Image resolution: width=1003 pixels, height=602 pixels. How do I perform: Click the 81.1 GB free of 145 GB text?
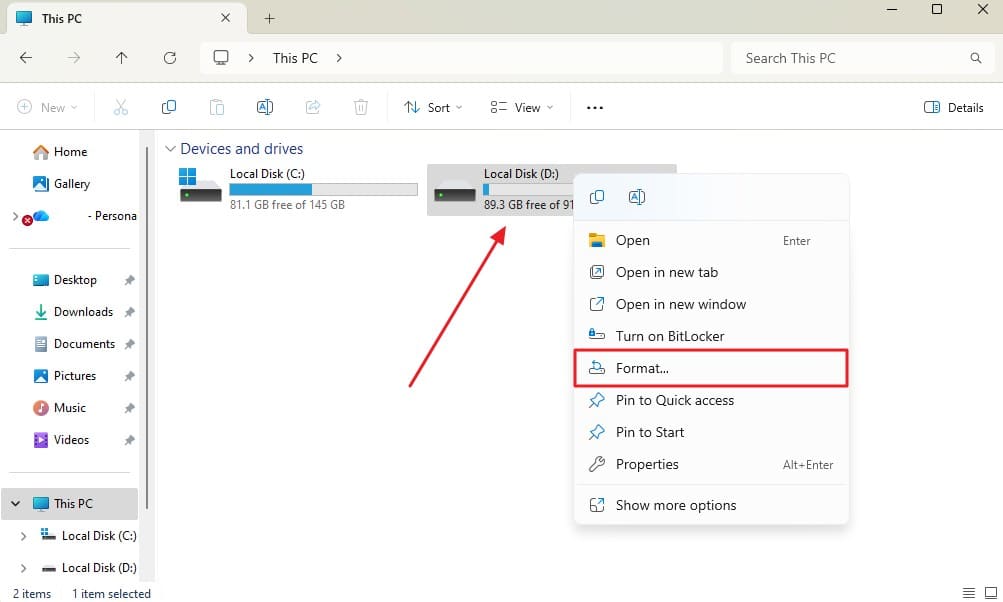pyautogui.click(x=287, y=205)
